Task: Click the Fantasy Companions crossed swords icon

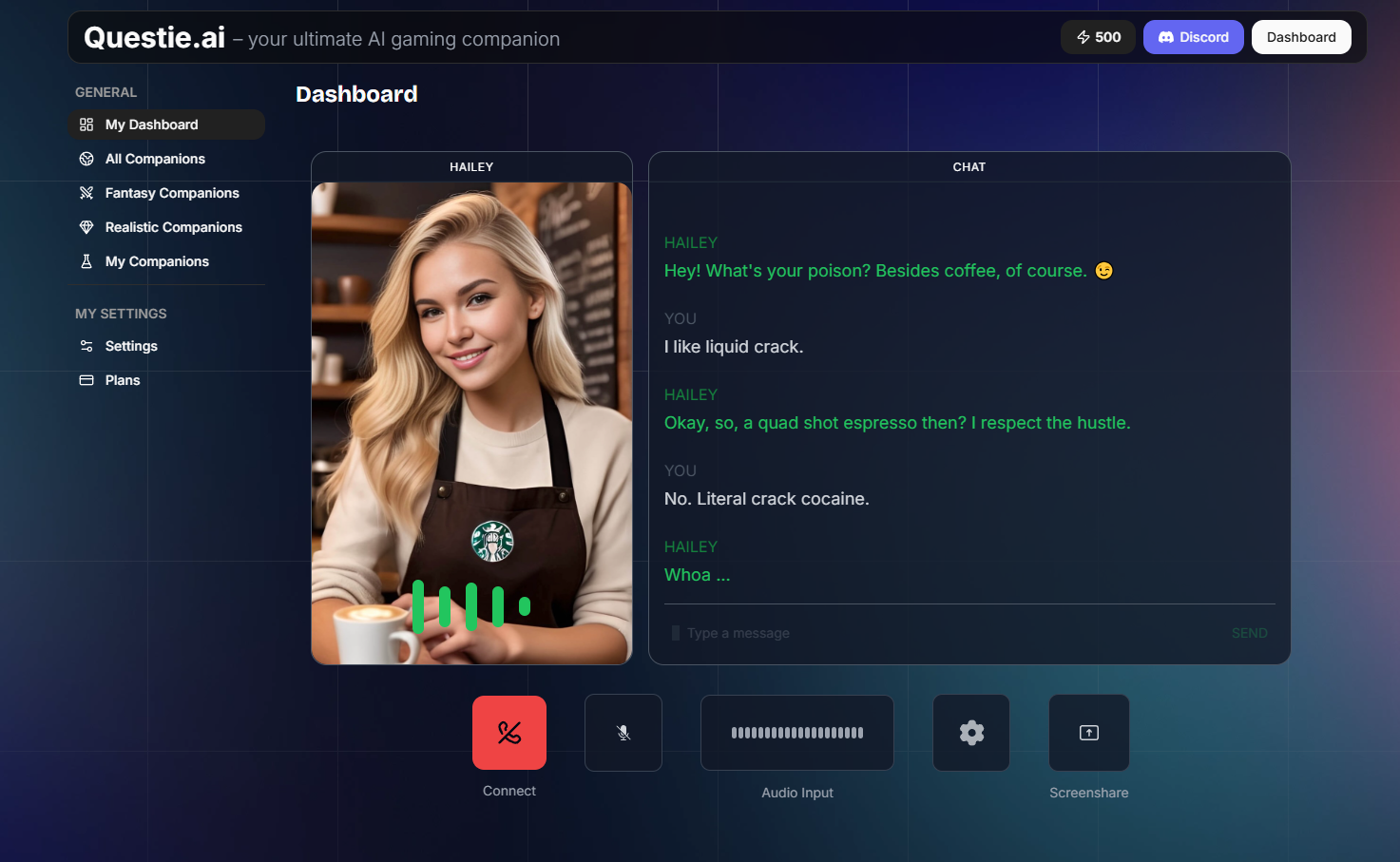Action: point(86,193)
